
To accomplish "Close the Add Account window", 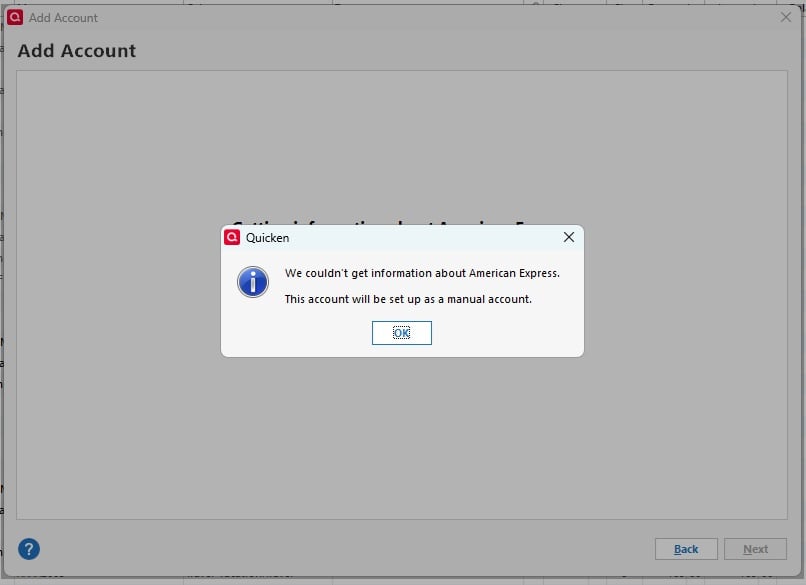I will click(785, 17).
